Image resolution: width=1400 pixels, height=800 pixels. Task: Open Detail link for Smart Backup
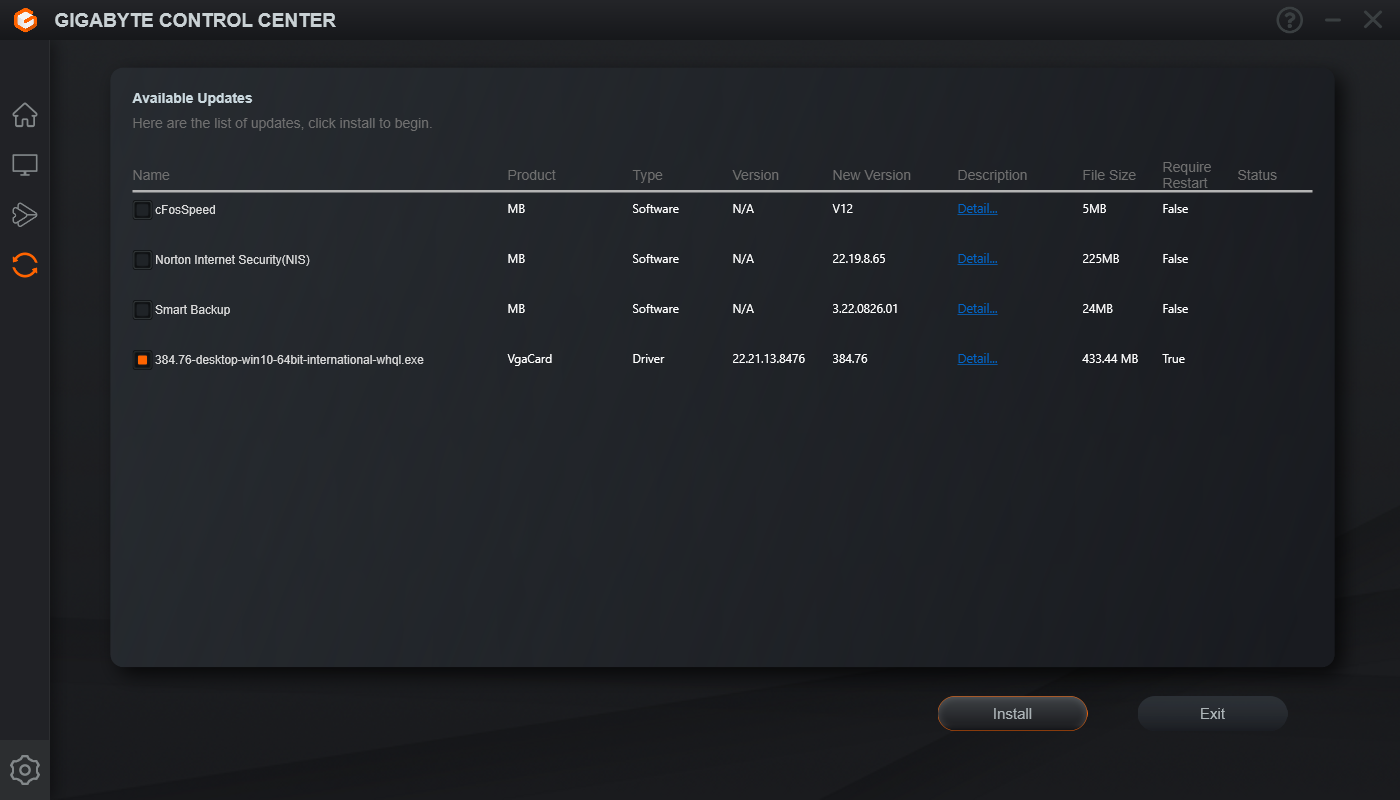[977, 309]
